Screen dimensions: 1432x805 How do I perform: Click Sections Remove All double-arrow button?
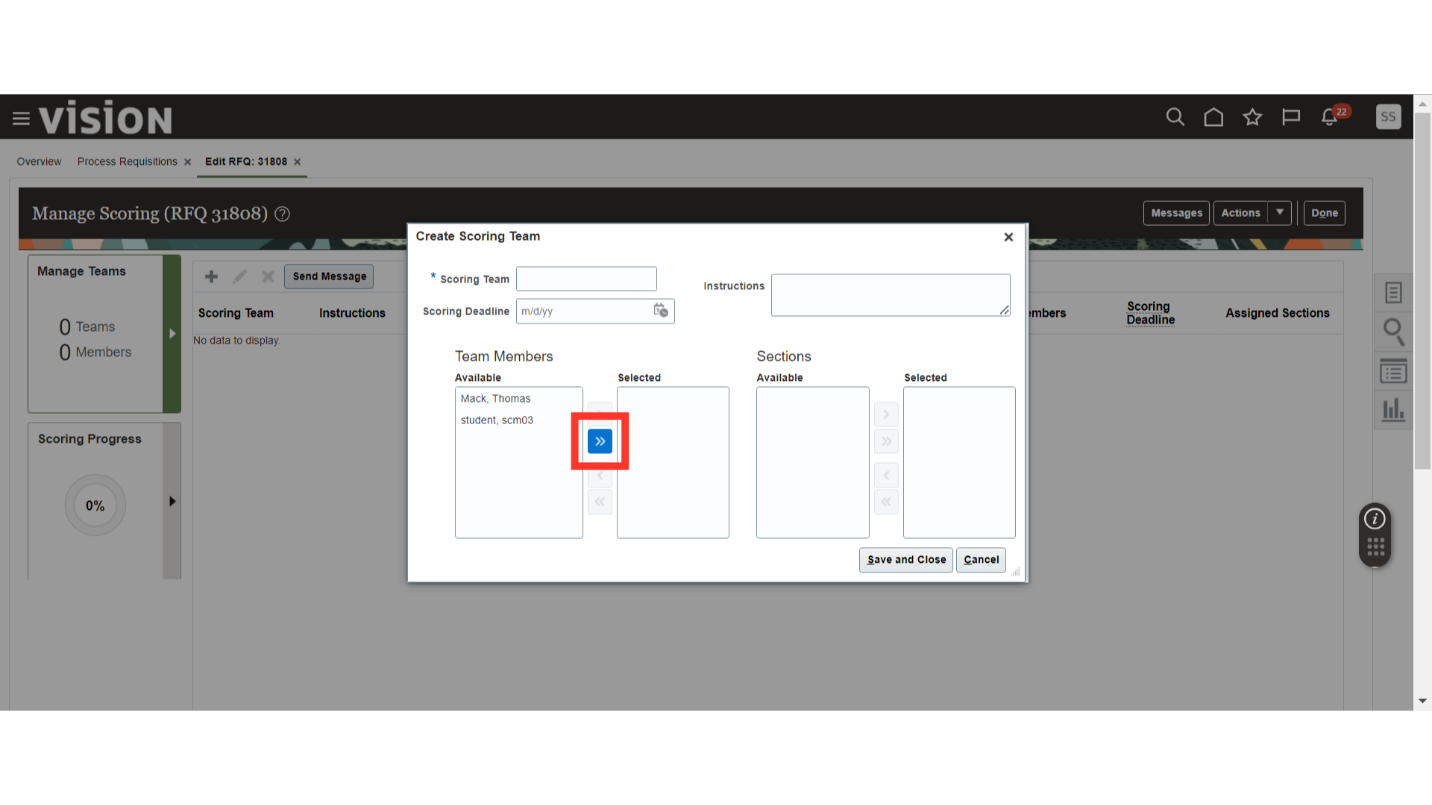(886, 502)
